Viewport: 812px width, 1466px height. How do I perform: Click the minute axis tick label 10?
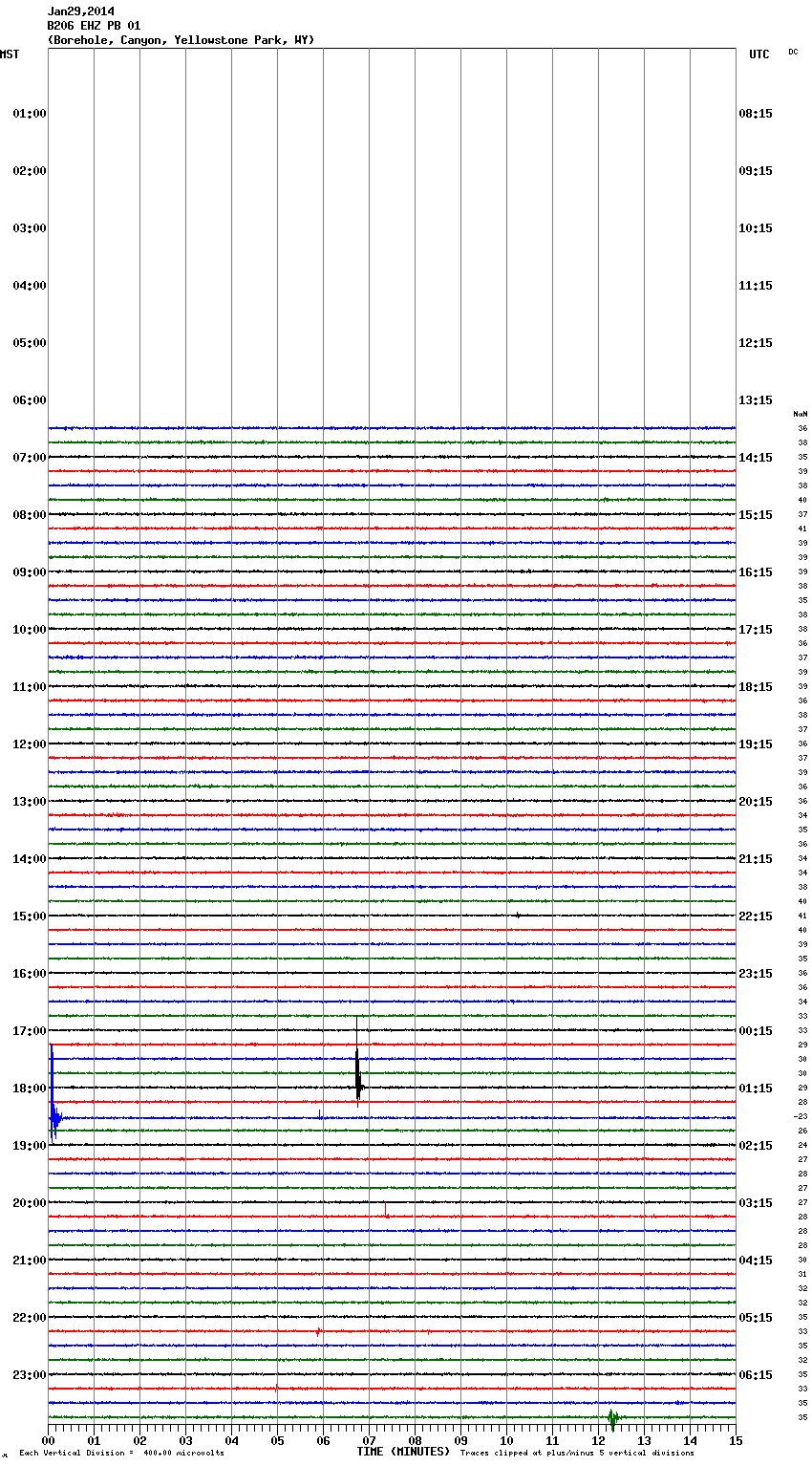[x=506, y=1440]
